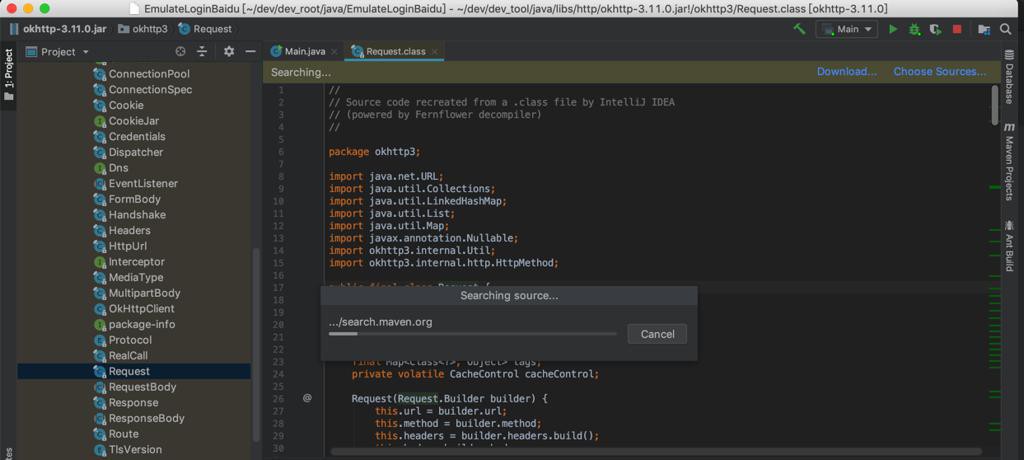This screenshot has height=460, width=1024.
Task: Select OkHttpClient class in tree
Action: point(135,309)
